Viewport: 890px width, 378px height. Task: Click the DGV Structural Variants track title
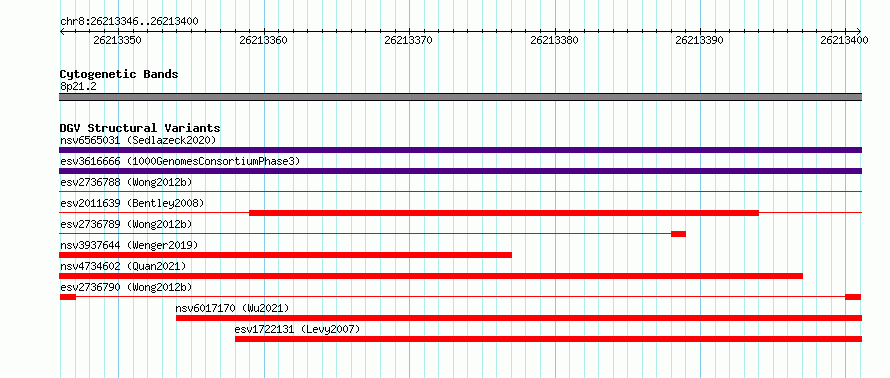[140, 128]
